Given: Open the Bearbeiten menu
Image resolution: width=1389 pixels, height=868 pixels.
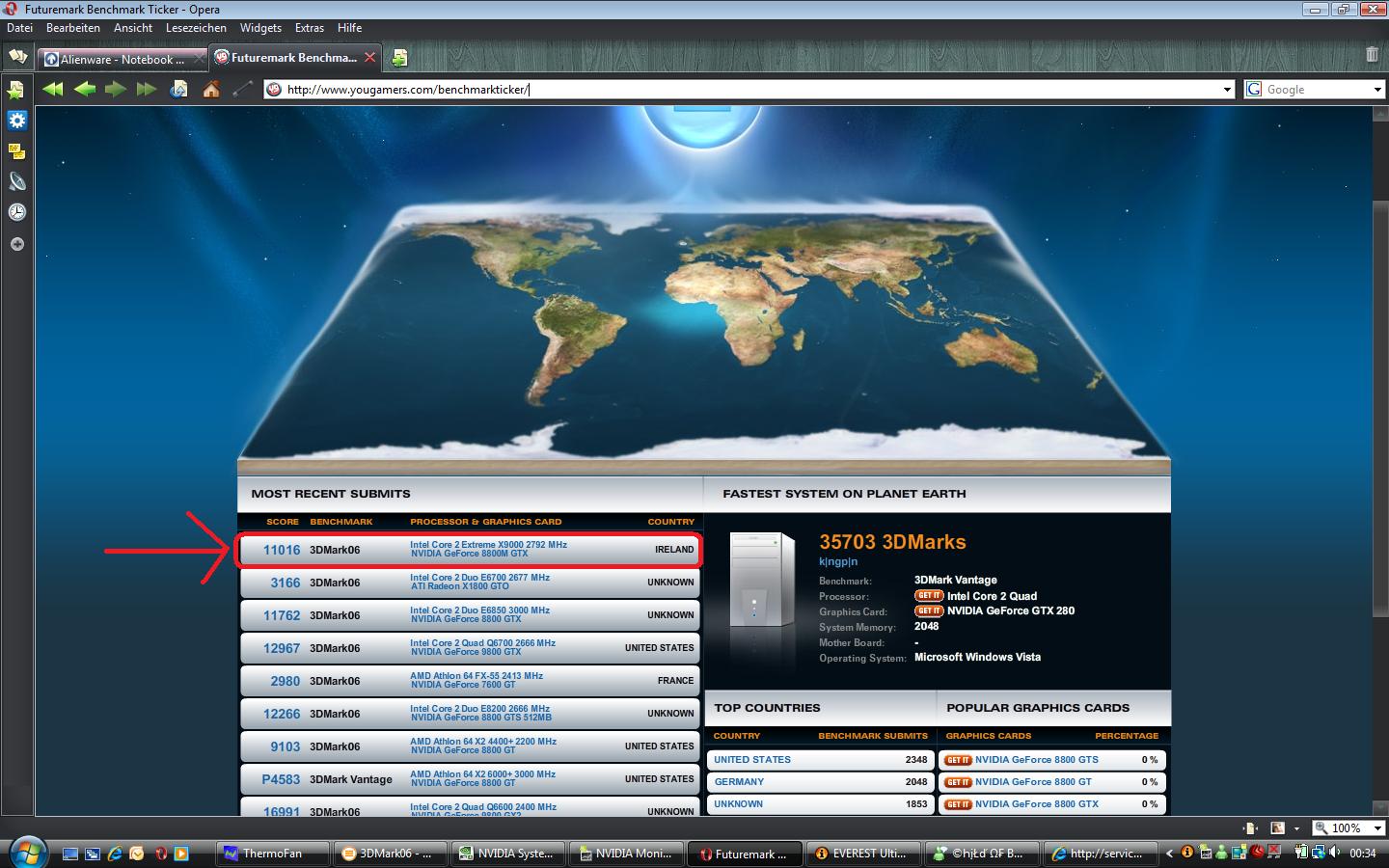Looking at the screenshot, I should tap(73, 28).
